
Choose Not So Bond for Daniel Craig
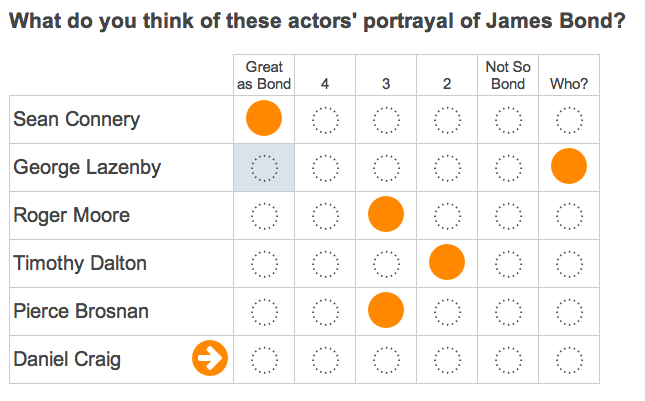[508, 360]
